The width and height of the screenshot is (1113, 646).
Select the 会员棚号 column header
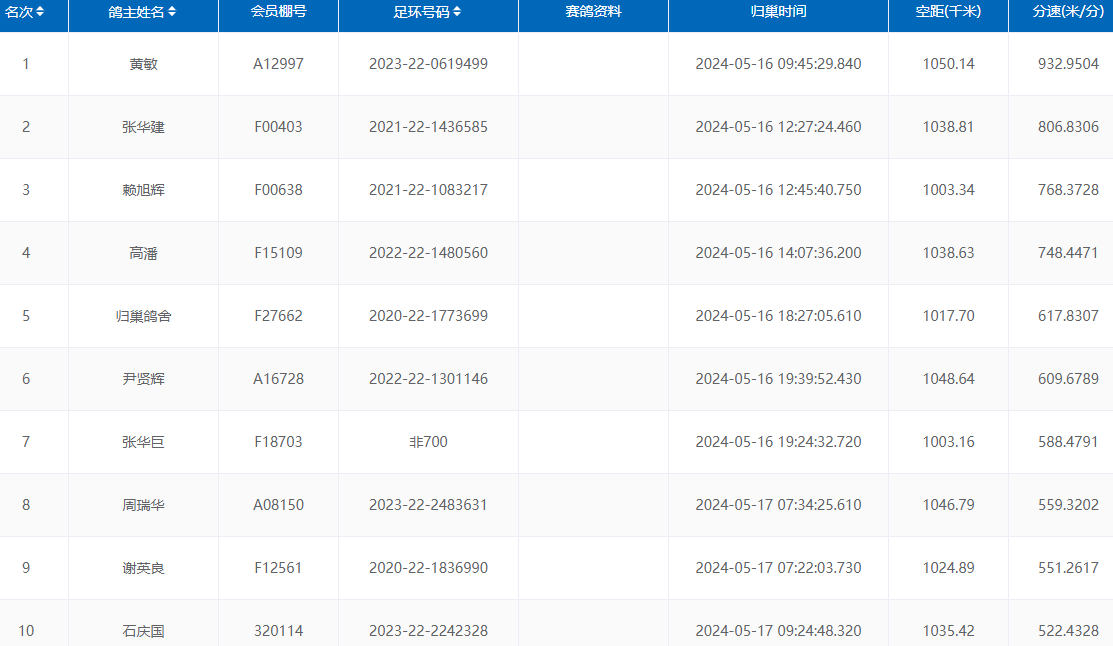(x=278, y=12)
